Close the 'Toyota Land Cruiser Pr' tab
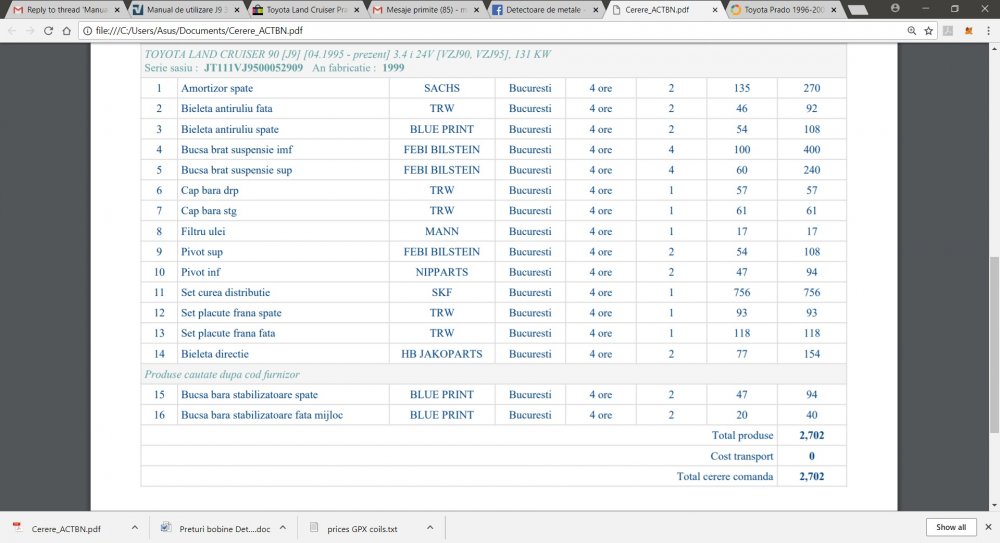This screenshot has width=1000, height=543. [x=357, y=10]
